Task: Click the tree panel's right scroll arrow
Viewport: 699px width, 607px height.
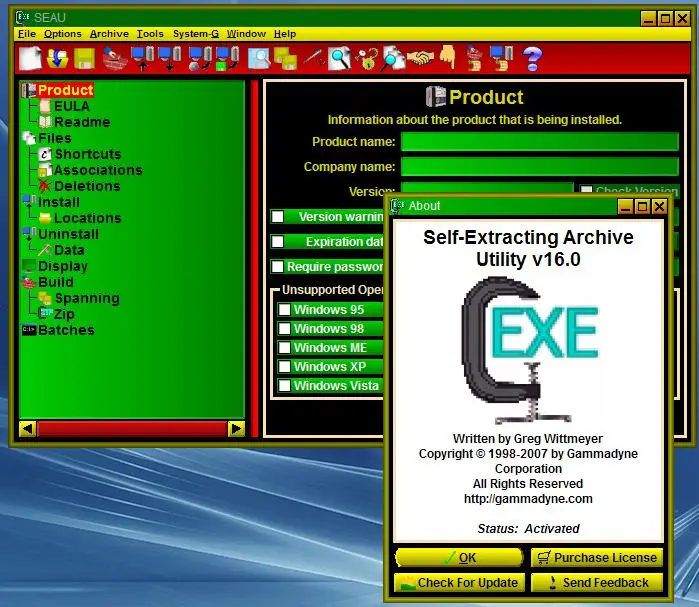Action: click(x=236, y=429)
